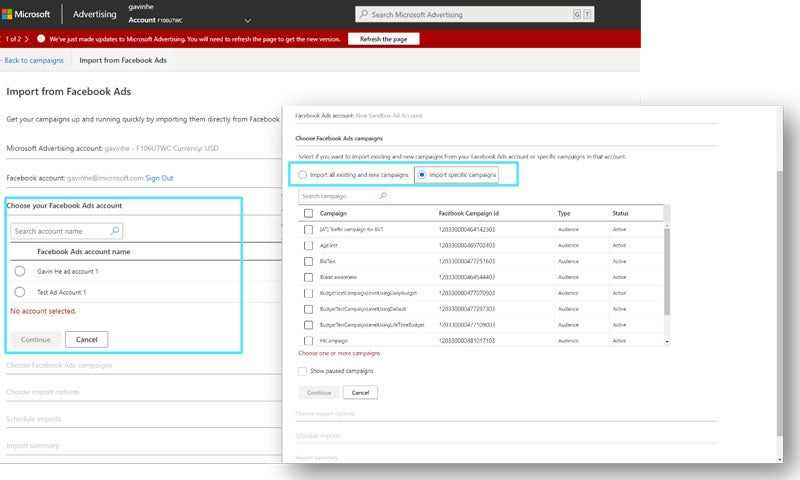Viewport: 800px width, 480px height.
Task: Click campaign ID 120330000481017103
Action: click(467, 340)
